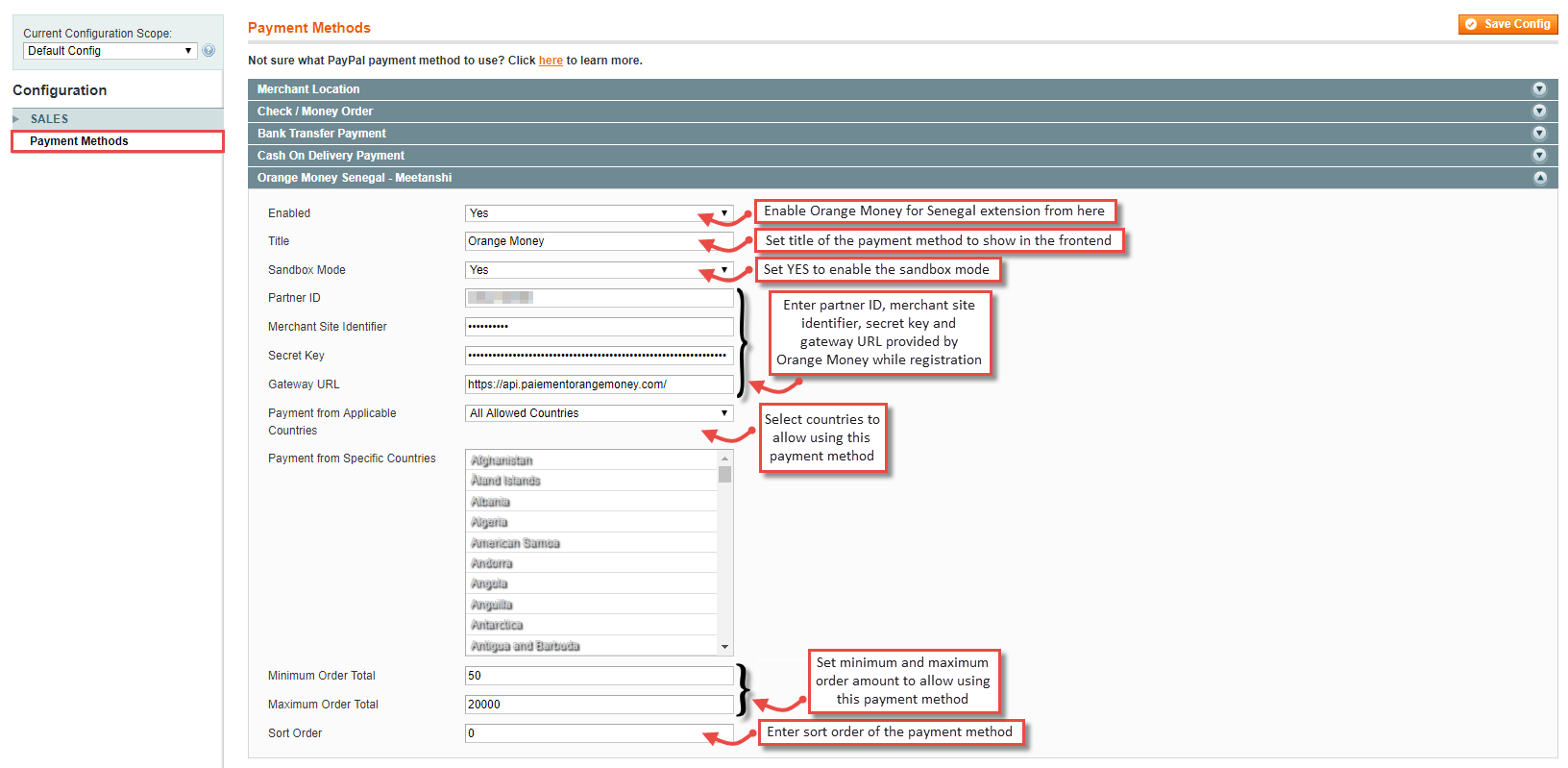
Task: Select Afghanistan in the countries list
Action: 591,460
